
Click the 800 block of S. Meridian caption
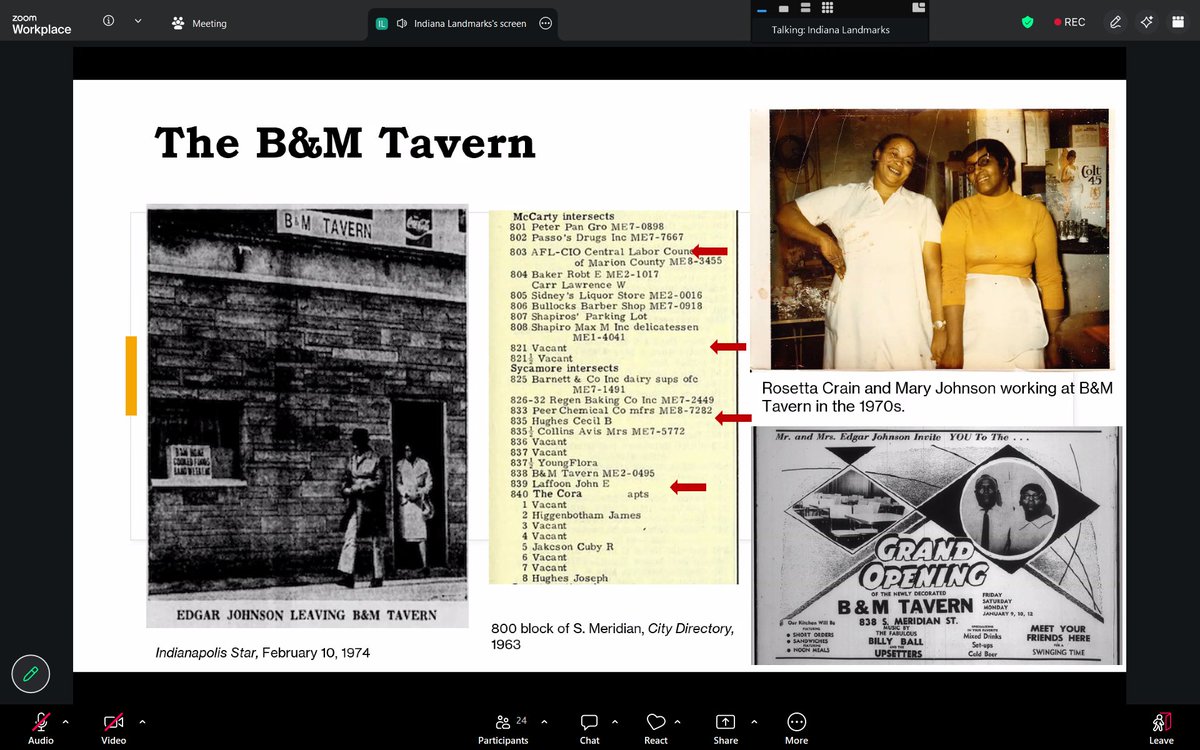pyautogui.click(x=612, y=636)
